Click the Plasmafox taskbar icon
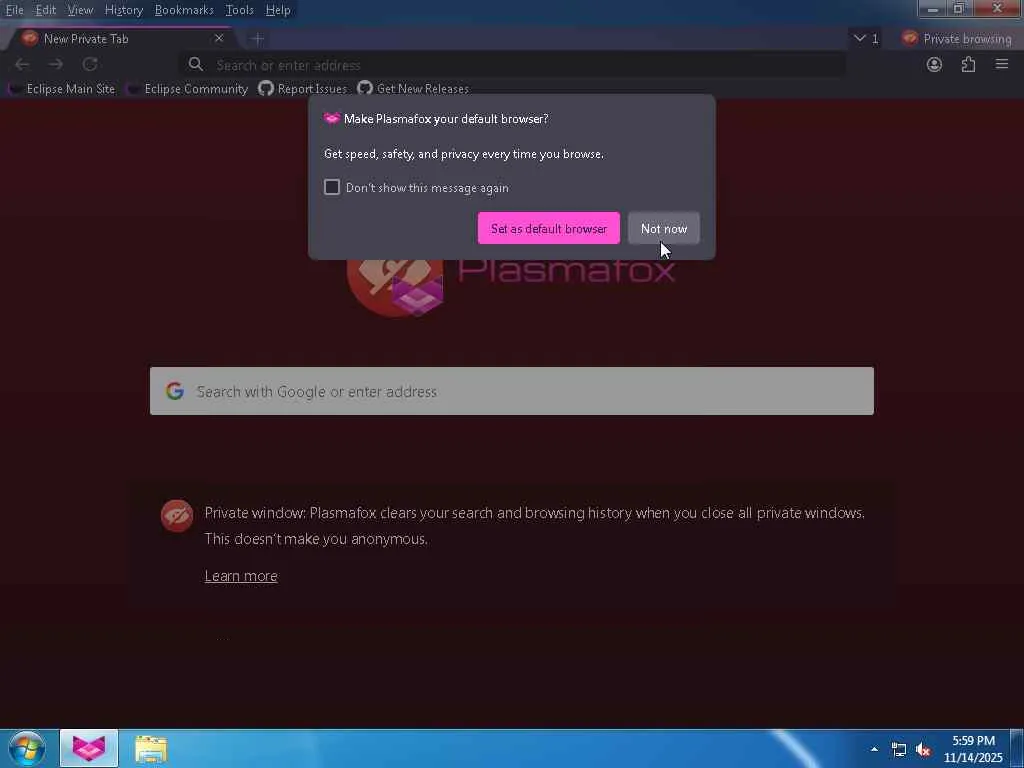Screen dimensions: 1024x768 tap(89, 748)
